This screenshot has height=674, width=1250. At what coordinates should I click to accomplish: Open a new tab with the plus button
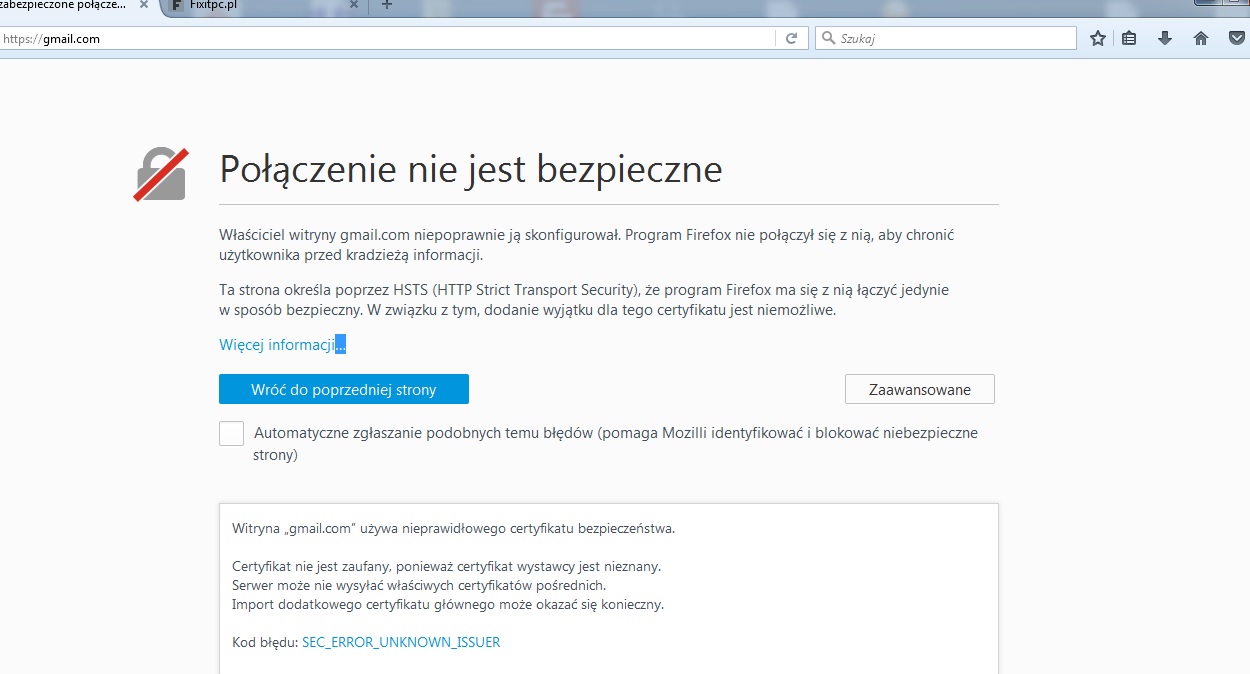pos(387,5)
